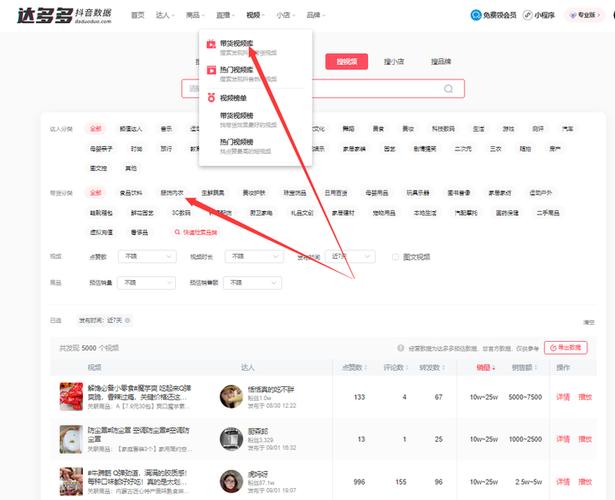Open 发布时间 近7天 dropdown
615x500 pixels.
click(x=350, y=256)
